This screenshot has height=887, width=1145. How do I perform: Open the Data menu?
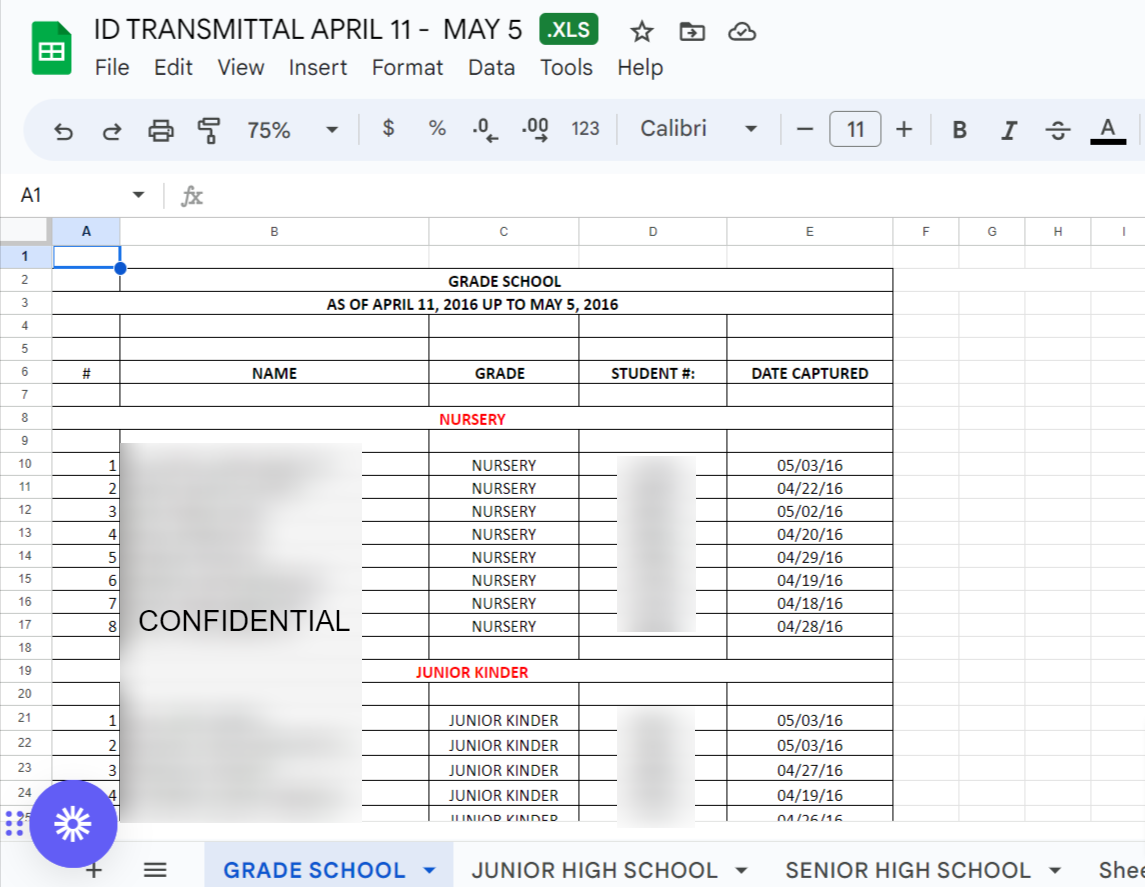point(491,67)
